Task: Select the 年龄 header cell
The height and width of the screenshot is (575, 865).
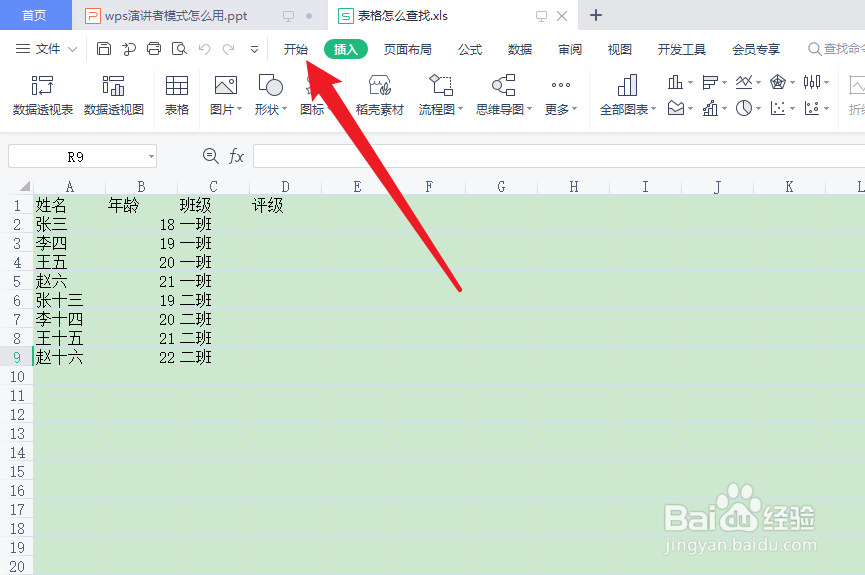Action: (141, 205)
